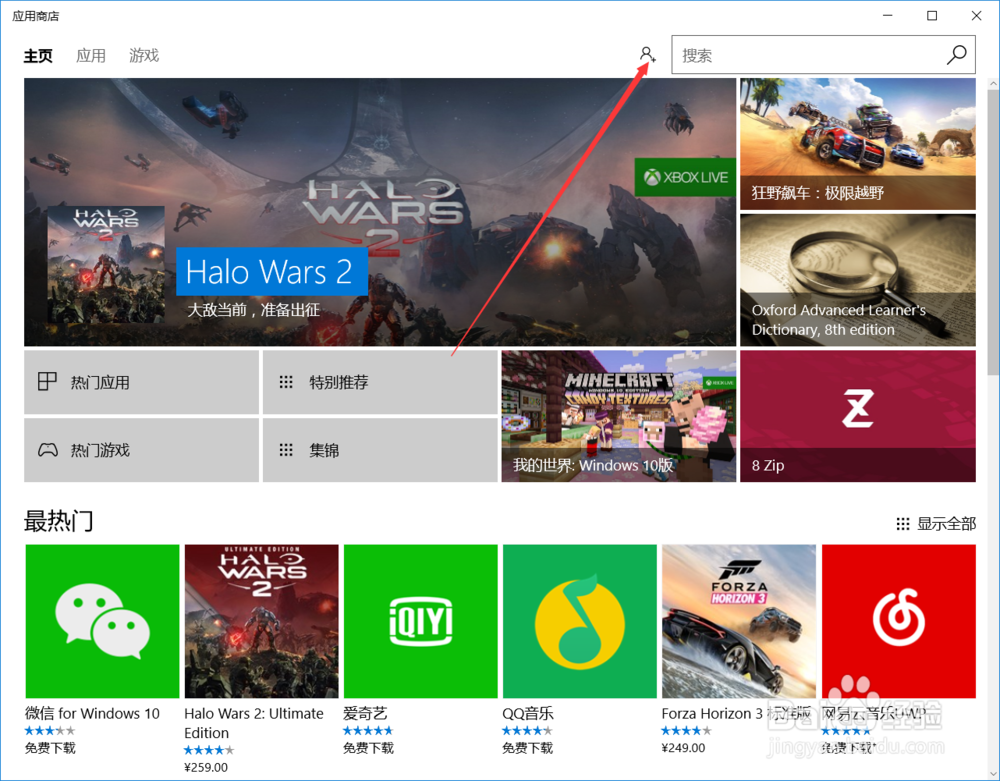
Task: Open the WeChat app icon tile
Action: tap(102, 621)
